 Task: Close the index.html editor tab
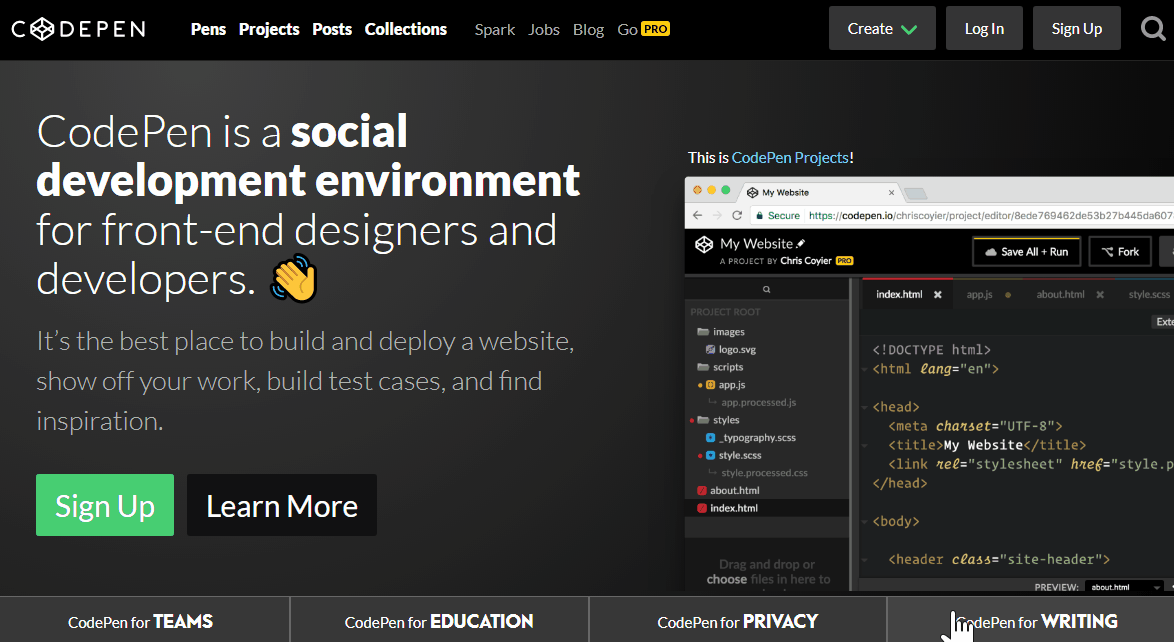(937, 295)
